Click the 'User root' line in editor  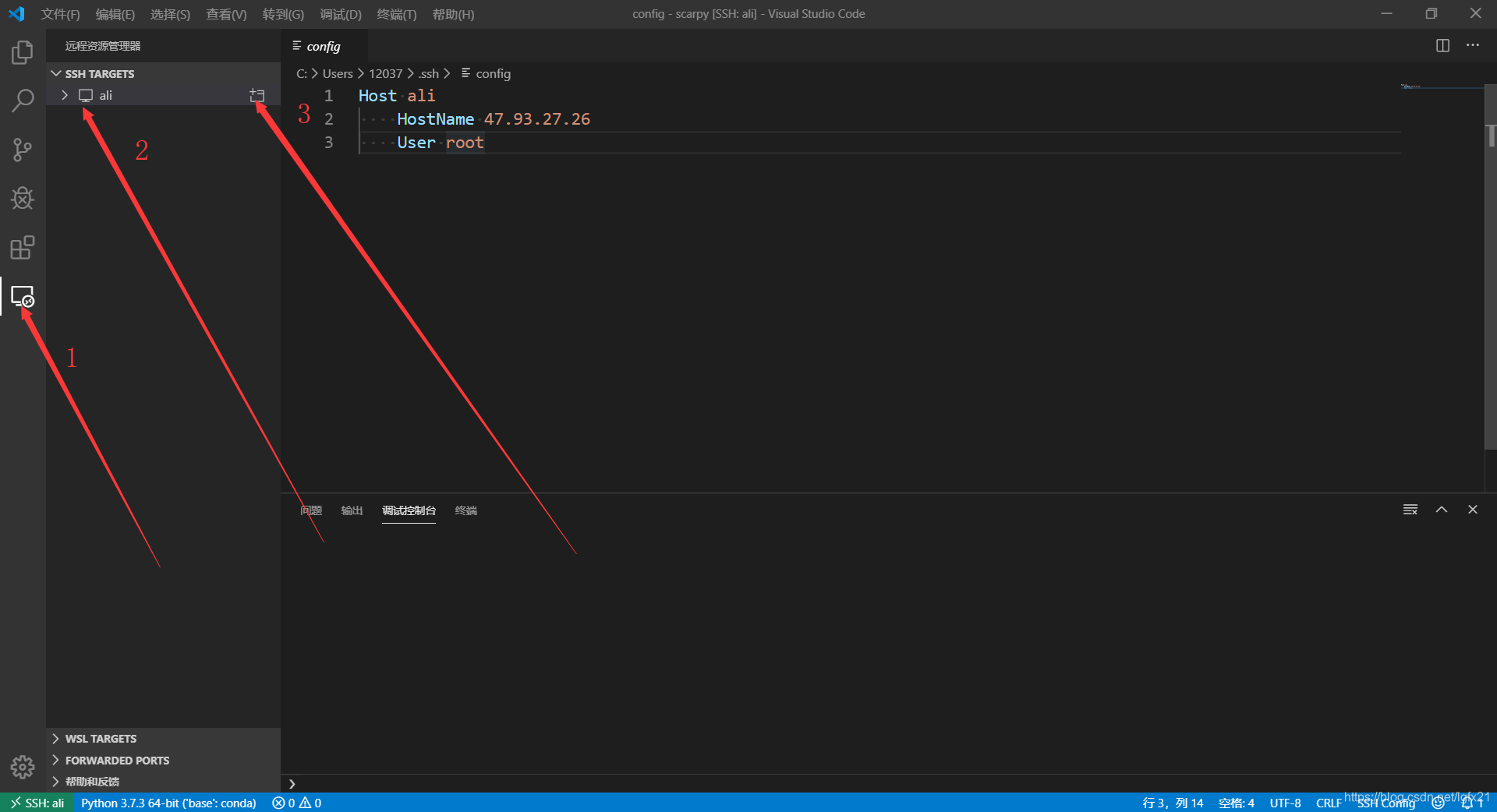pos(441,142)
